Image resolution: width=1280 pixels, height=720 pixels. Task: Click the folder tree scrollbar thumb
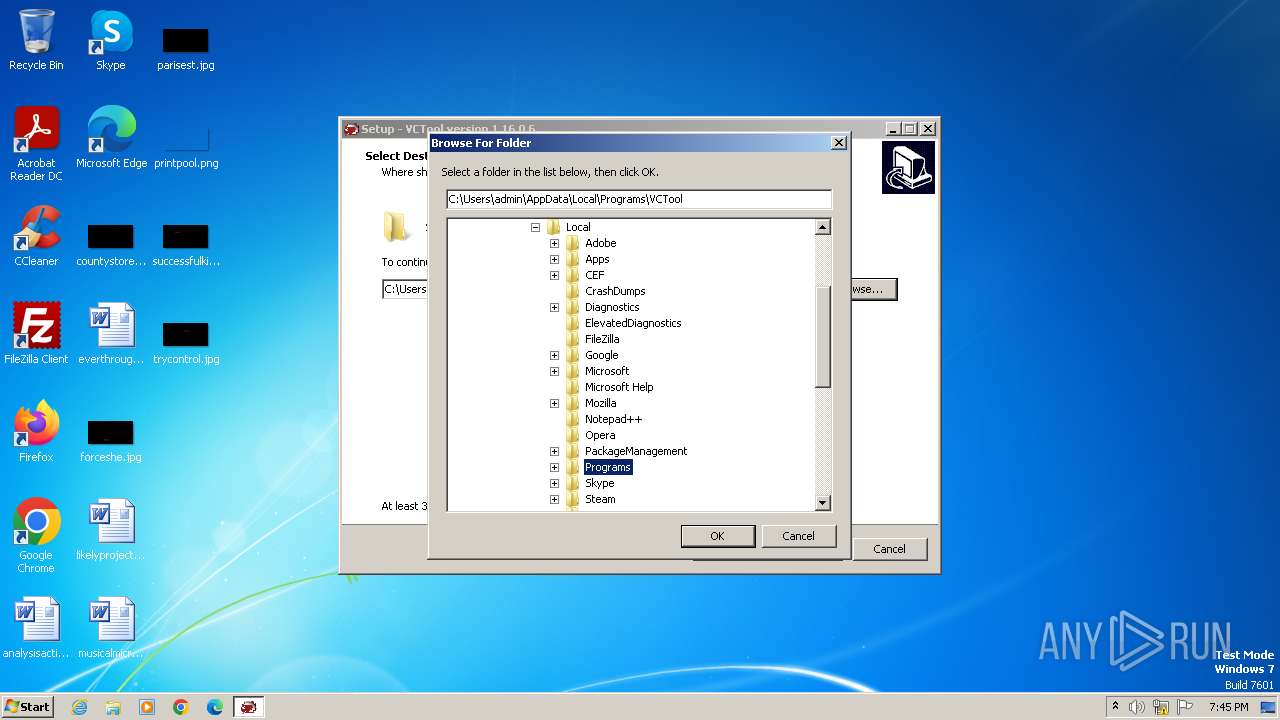[x=823, y=337]
